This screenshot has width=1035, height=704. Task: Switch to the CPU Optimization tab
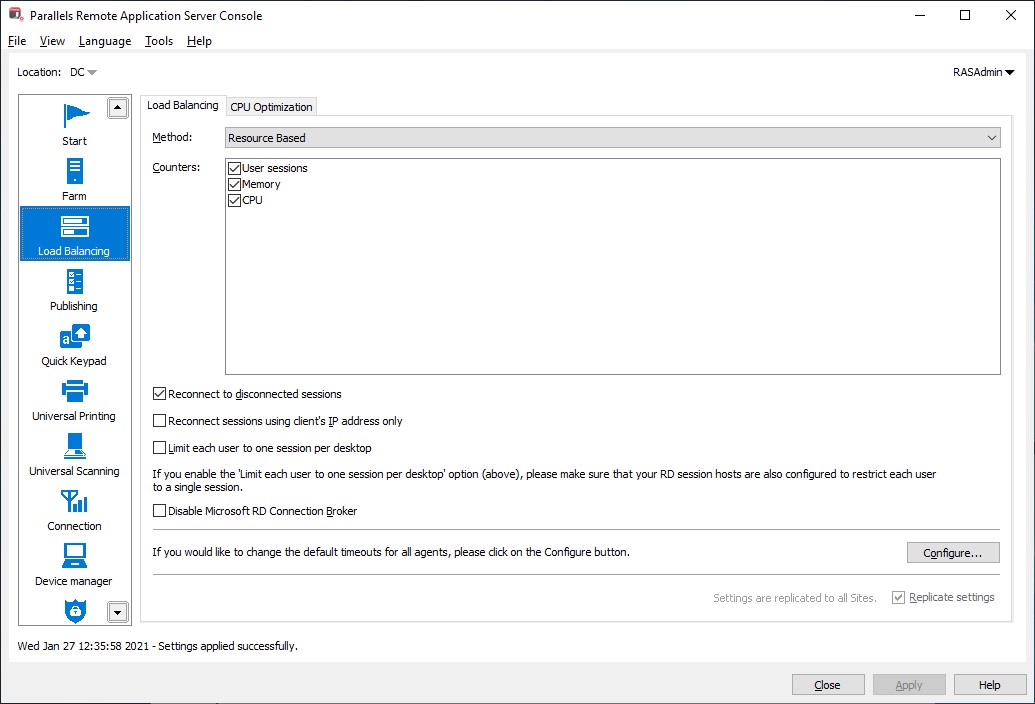click(x=271, y=107)
